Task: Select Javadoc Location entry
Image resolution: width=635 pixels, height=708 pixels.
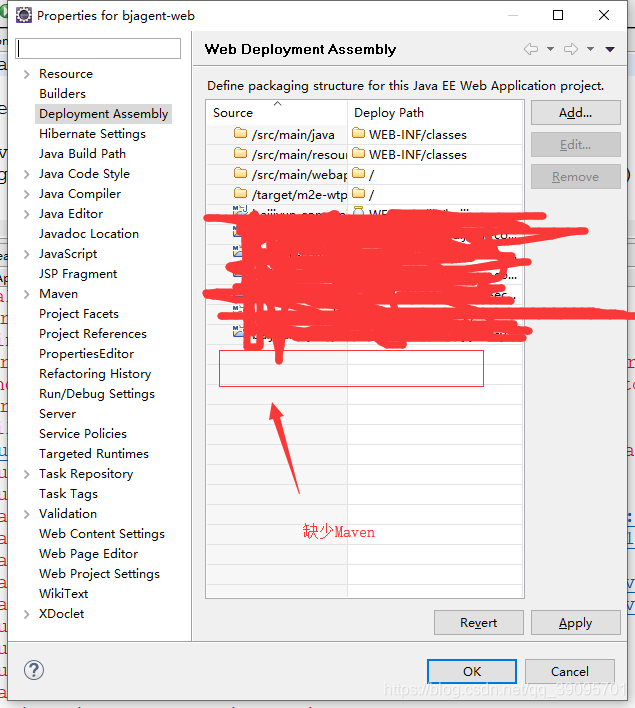Action: click(x=89, y=233)
